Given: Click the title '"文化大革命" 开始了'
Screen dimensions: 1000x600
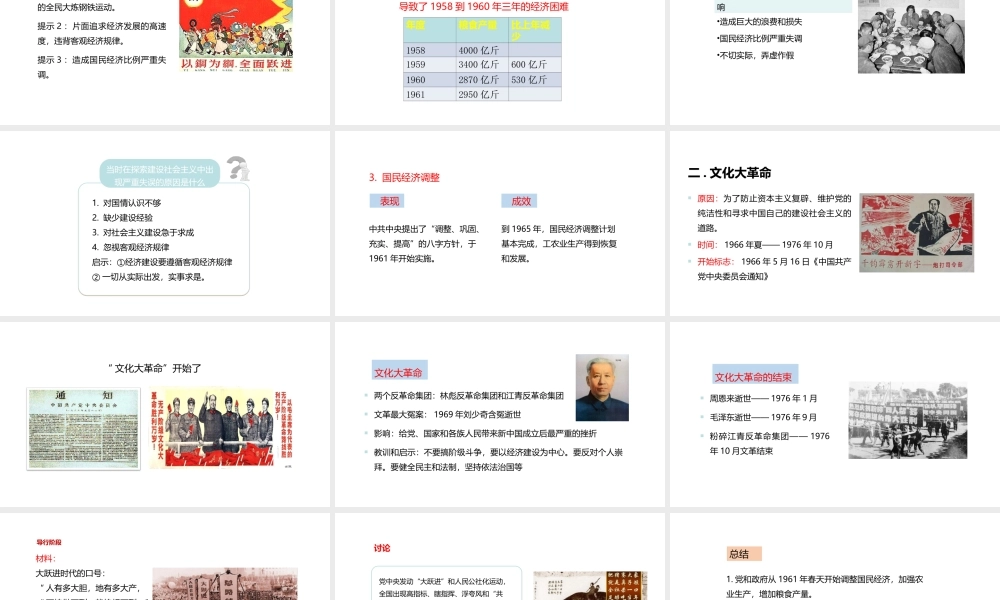Looking at the screenshot, I should click(154, 369).
